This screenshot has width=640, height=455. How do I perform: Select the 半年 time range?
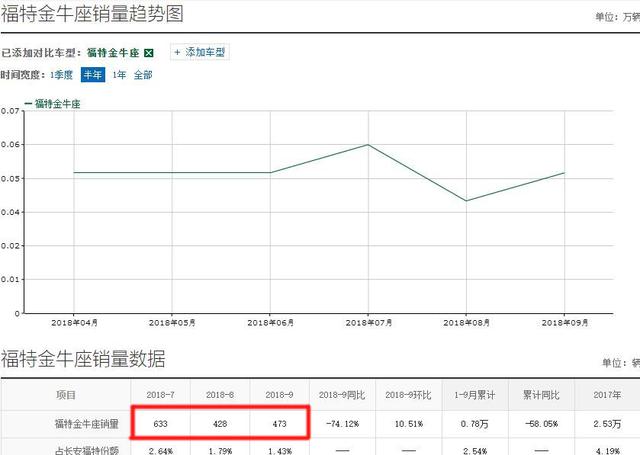(93, 75)
